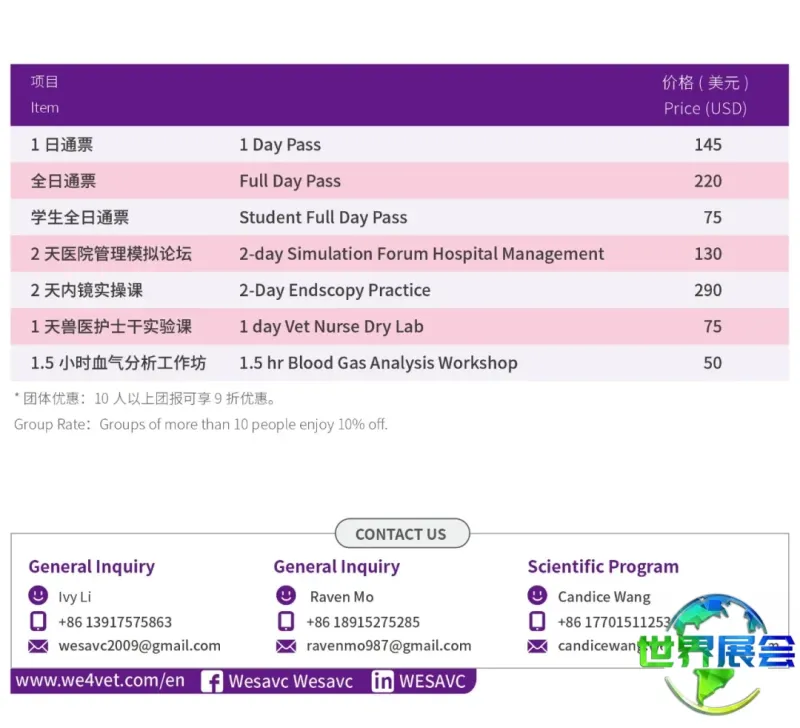800x728 pixels.
Task: Select the 1.5 hr Blood Gas Analysis Workshop row
Action: point(399,363)
